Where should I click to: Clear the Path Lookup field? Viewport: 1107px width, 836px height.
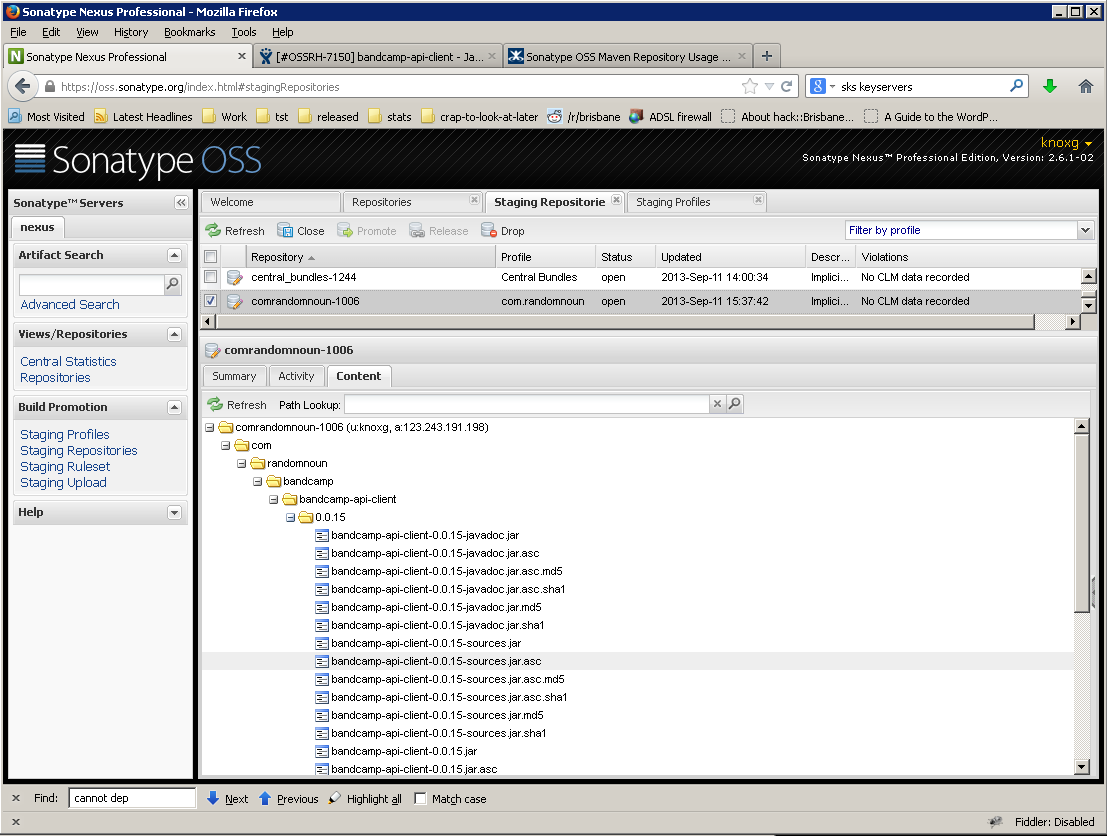717,404
